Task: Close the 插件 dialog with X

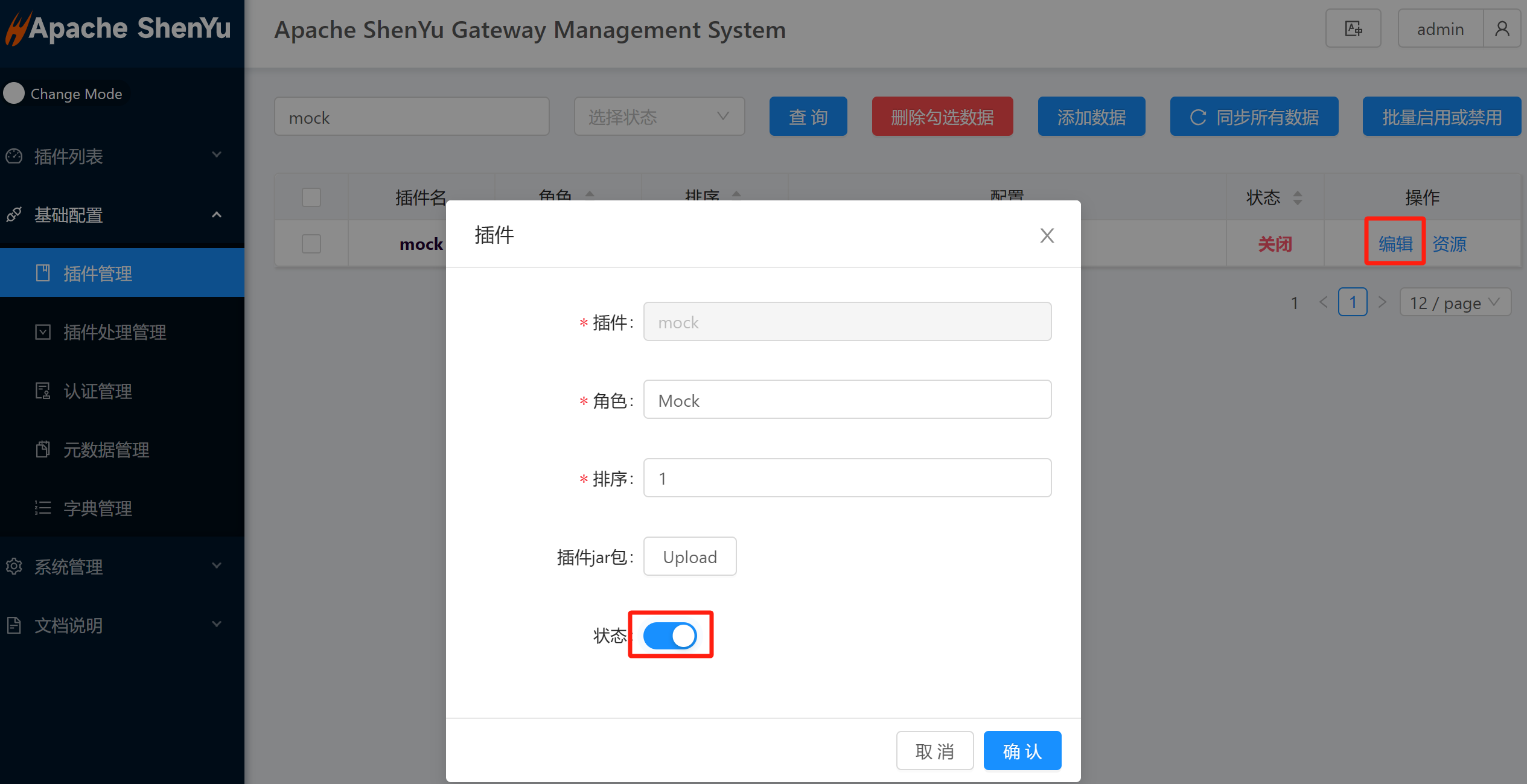Action: point(1047,235)
